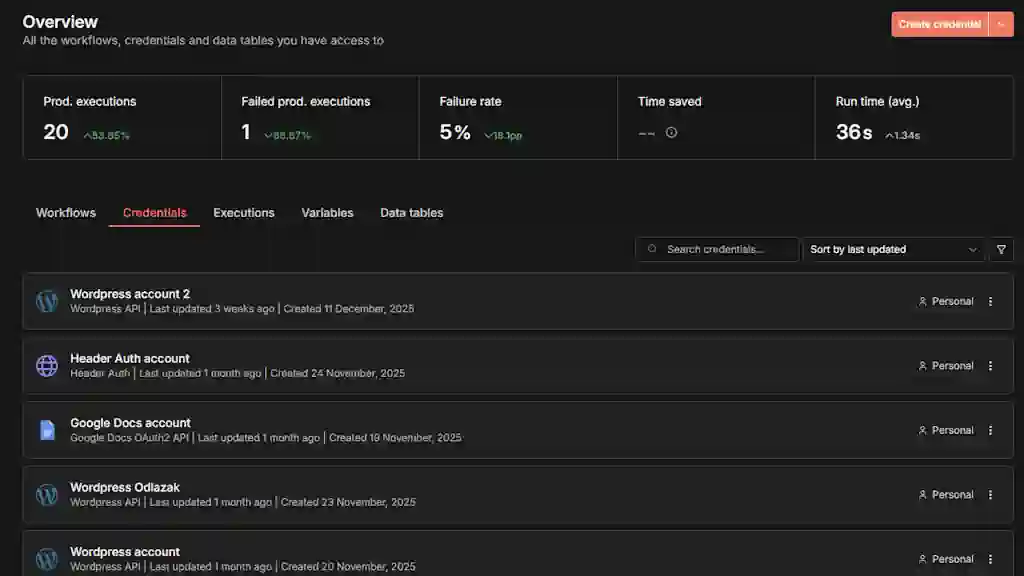Expand the Sort by last updated dropdown

click(x=894, y=249)
